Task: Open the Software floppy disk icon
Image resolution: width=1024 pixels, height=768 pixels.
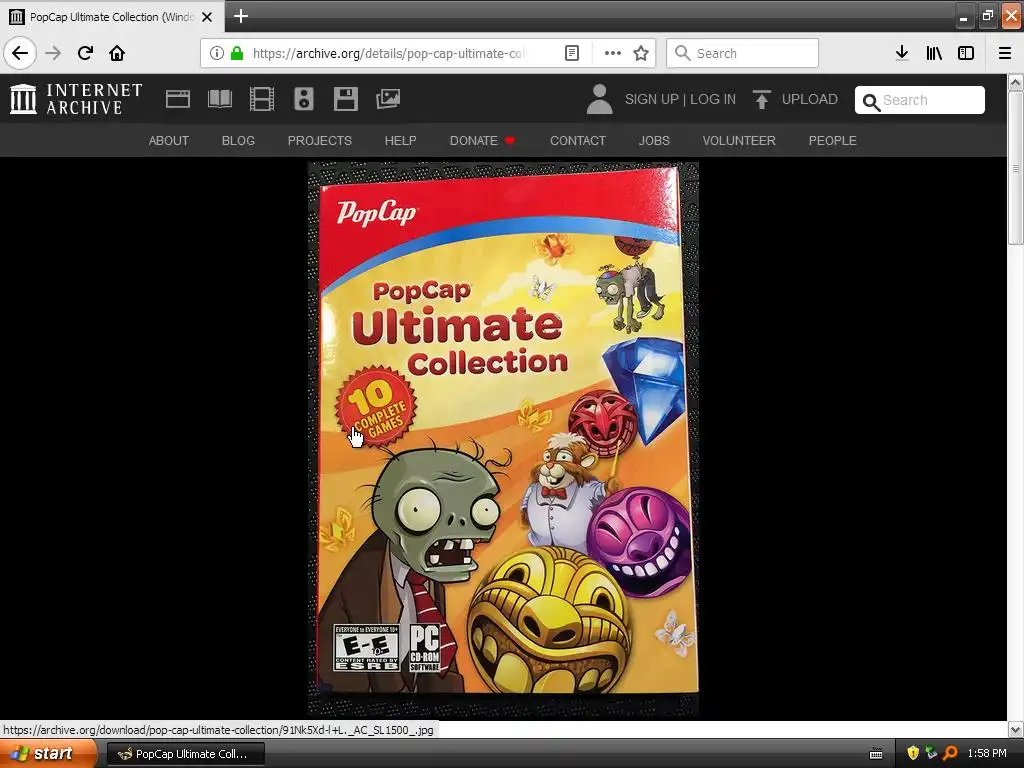Action: pyautogui.click(x=345, y=99)
